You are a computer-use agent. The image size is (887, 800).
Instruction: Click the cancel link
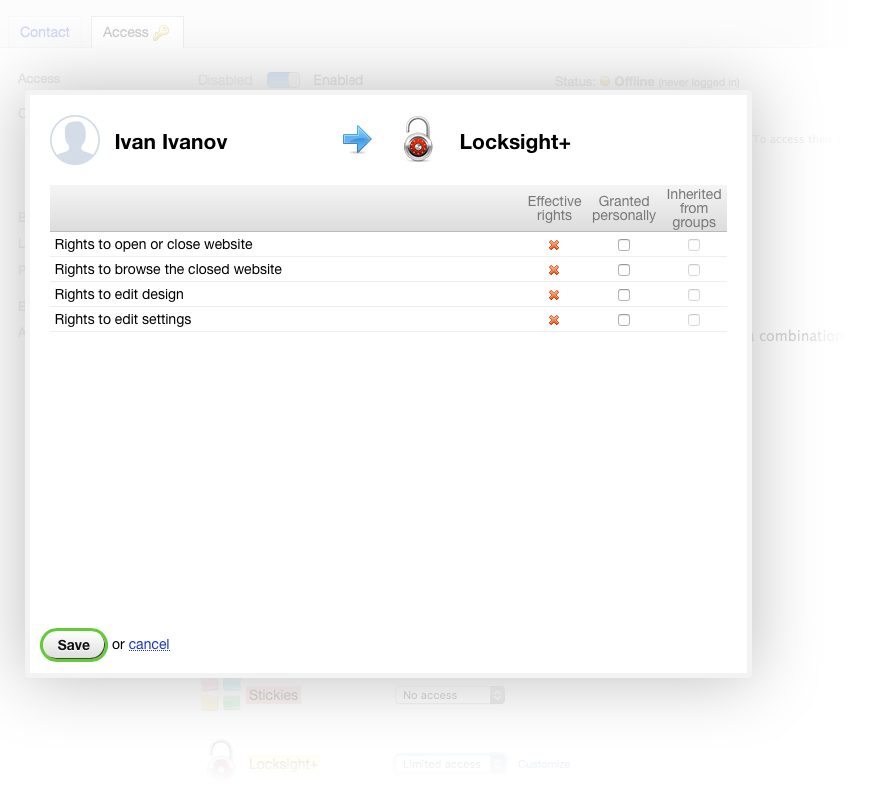[149, 644]
